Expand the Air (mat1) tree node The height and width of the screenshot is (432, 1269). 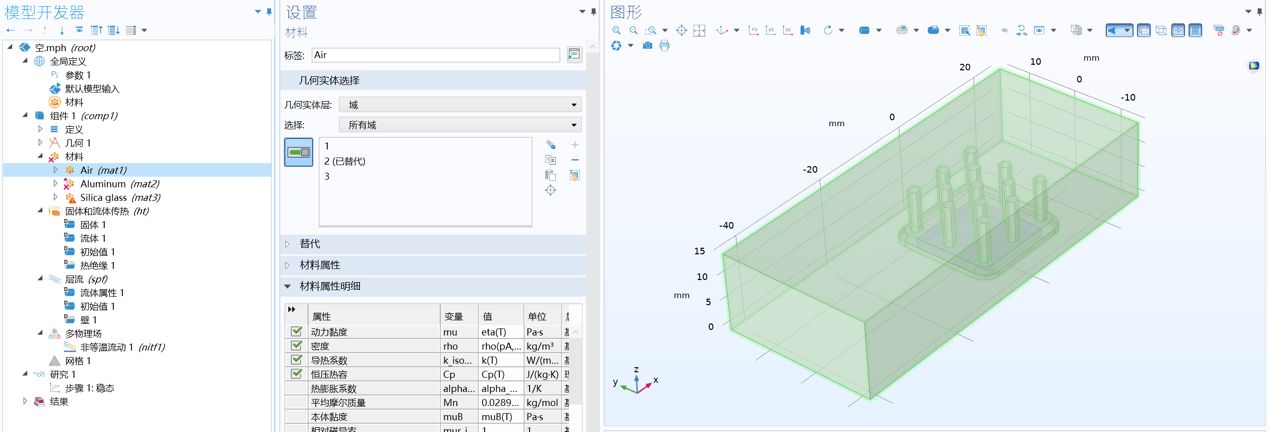[x=56, y=170]
